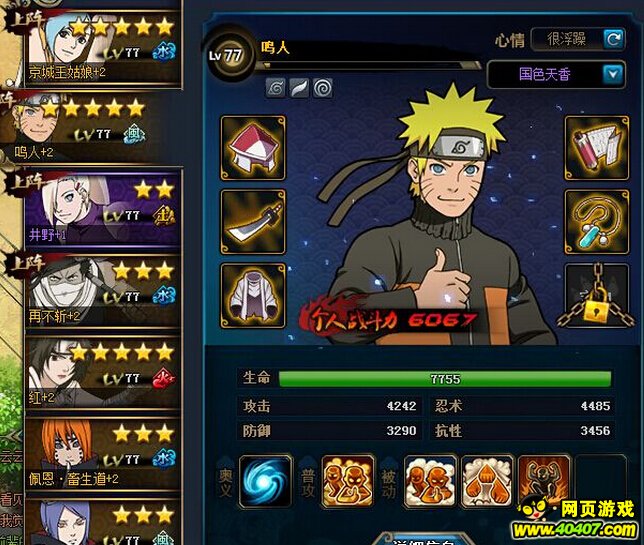Choose 再不斩+2 from ninja list
644x545 pixels.
(103, 291)
